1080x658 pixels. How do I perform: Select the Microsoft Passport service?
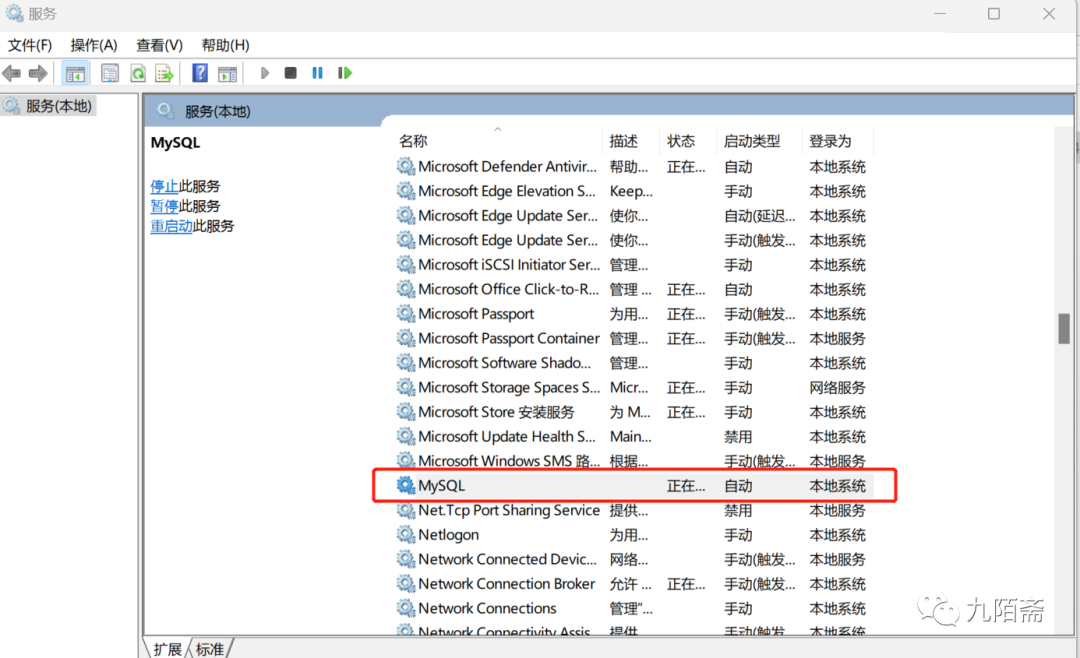pyautogui.click(x=634, y=313)
